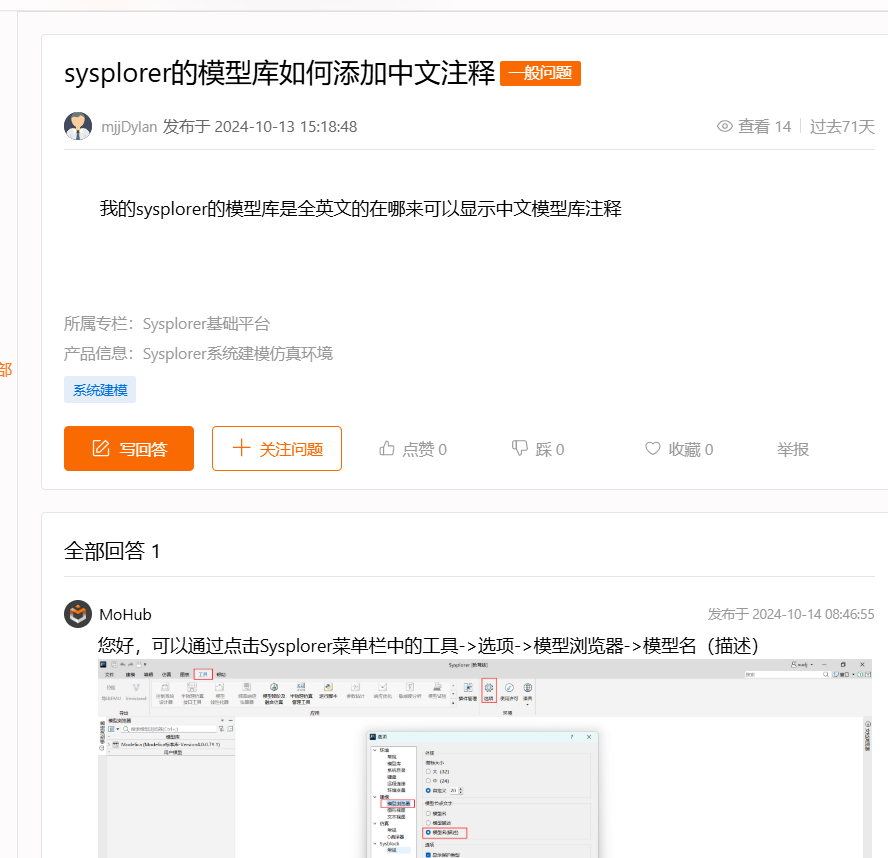Viewport: 888px width, 858px height.
Task: Click the question timestamp 2024-10-13 15:18:48
Action: point(285,127)
